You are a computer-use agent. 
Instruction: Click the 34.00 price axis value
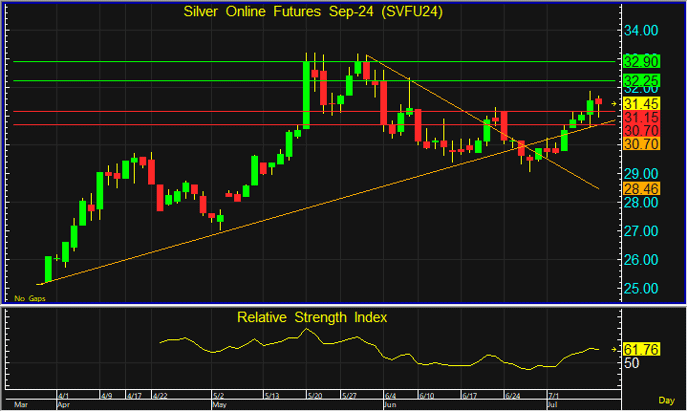pyautogui.click(x=641, y=31)
